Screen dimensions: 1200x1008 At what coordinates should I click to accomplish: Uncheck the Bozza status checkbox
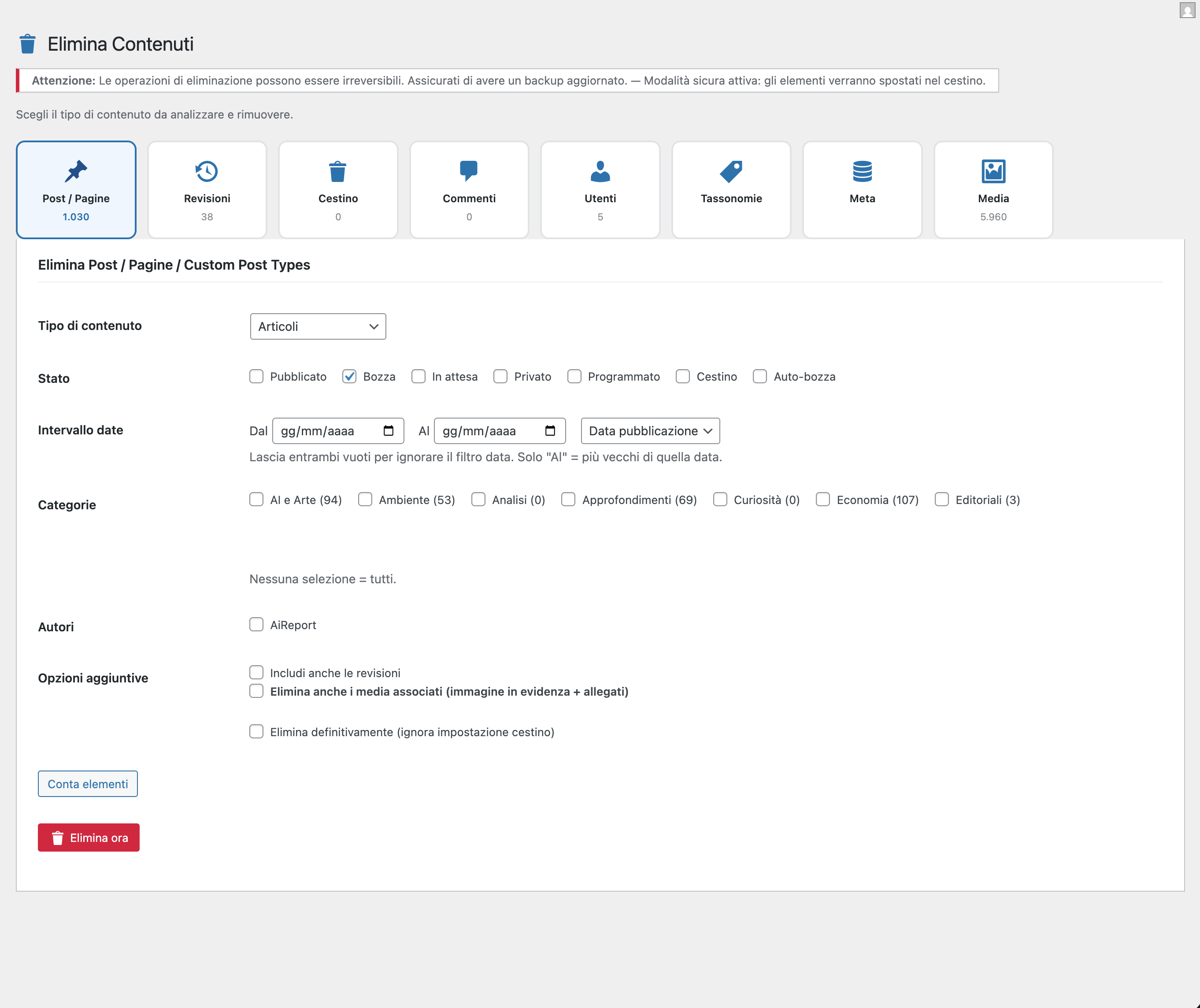coord(349,377)
